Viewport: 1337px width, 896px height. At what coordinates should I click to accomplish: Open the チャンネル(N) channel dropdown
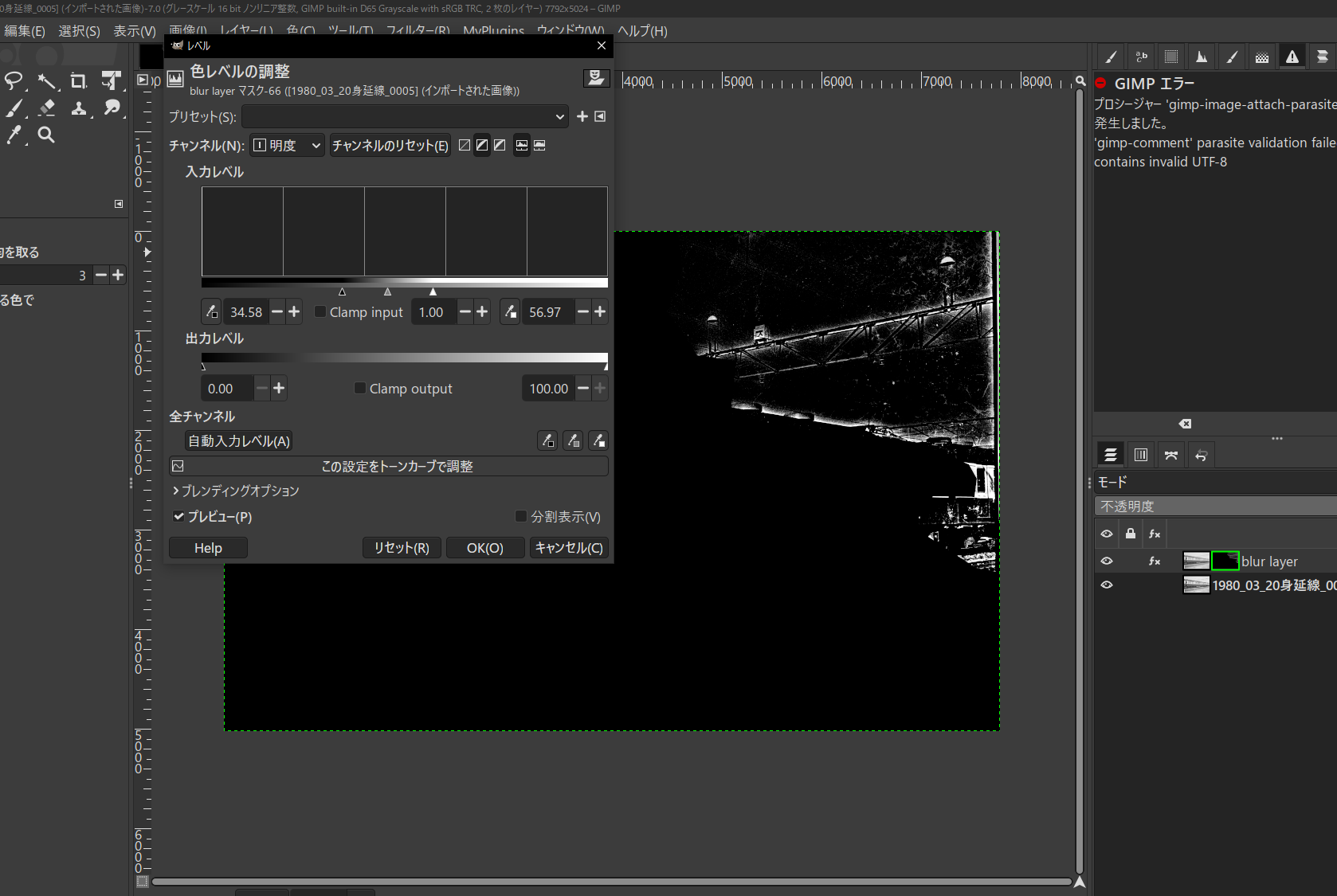tap(287, 145)
